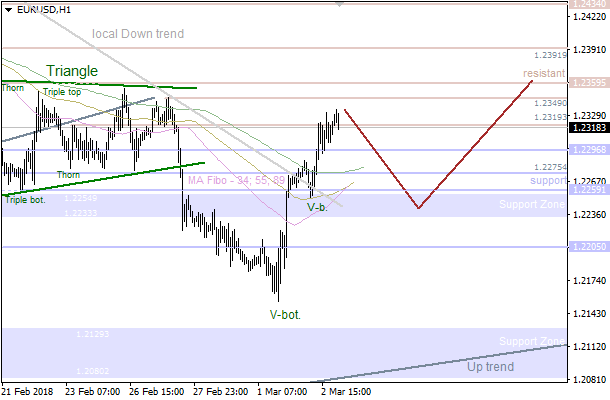The image size is (610, 400).
Task: Select the 'MA Fibo - 34; 55; 89' label
Action: point(236,181)
